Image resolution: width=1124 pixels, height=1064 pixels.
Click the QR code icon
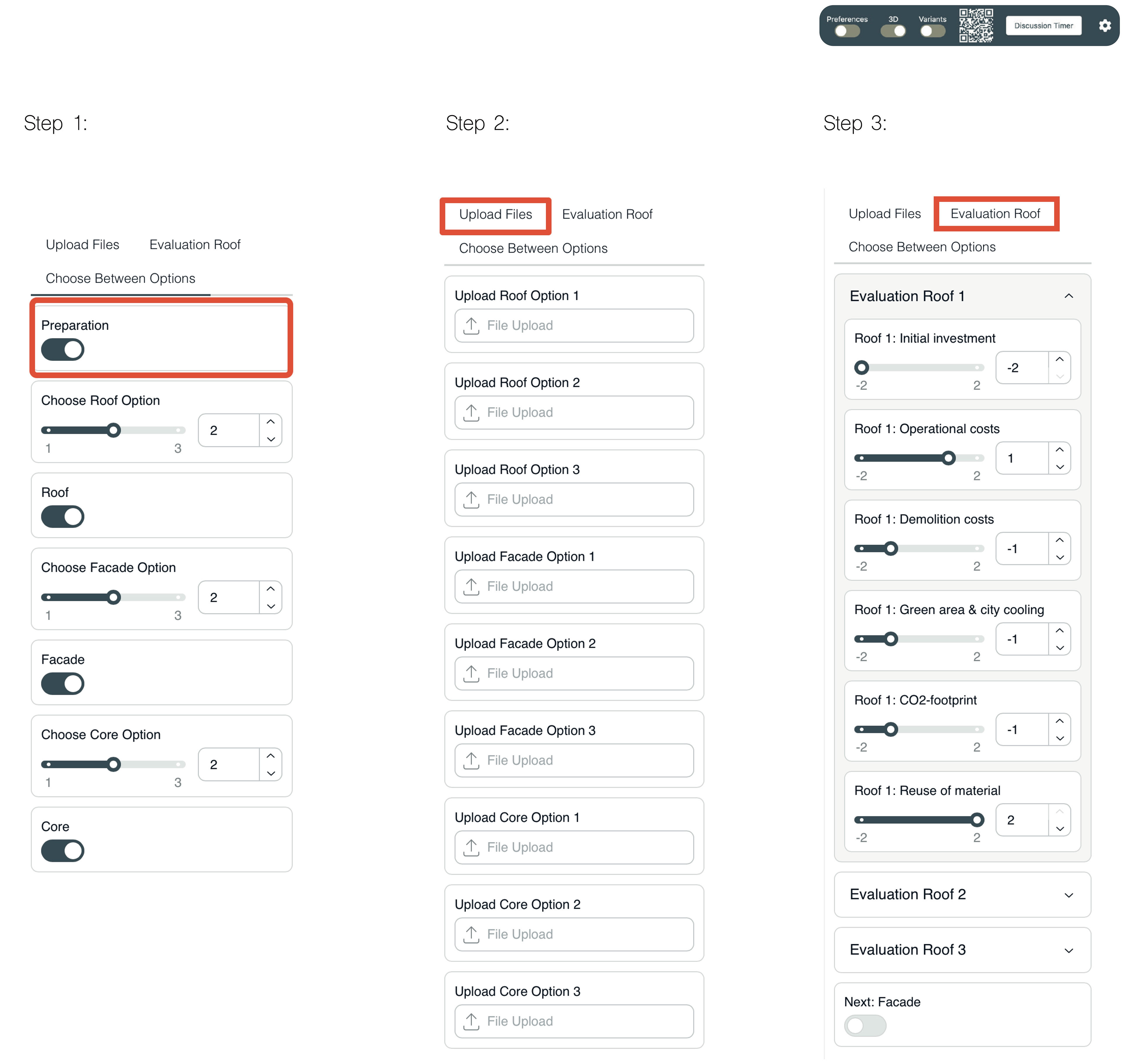point(975,25)
